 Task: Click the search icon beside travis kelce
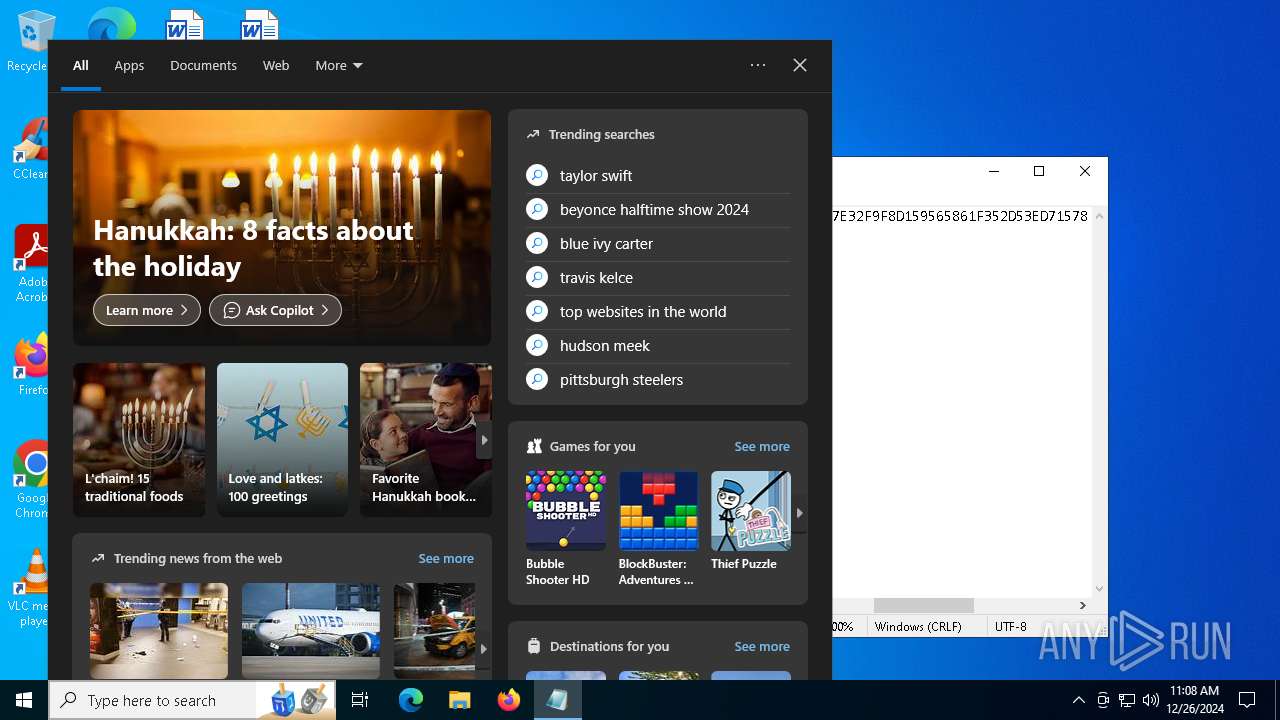(537, 277)
